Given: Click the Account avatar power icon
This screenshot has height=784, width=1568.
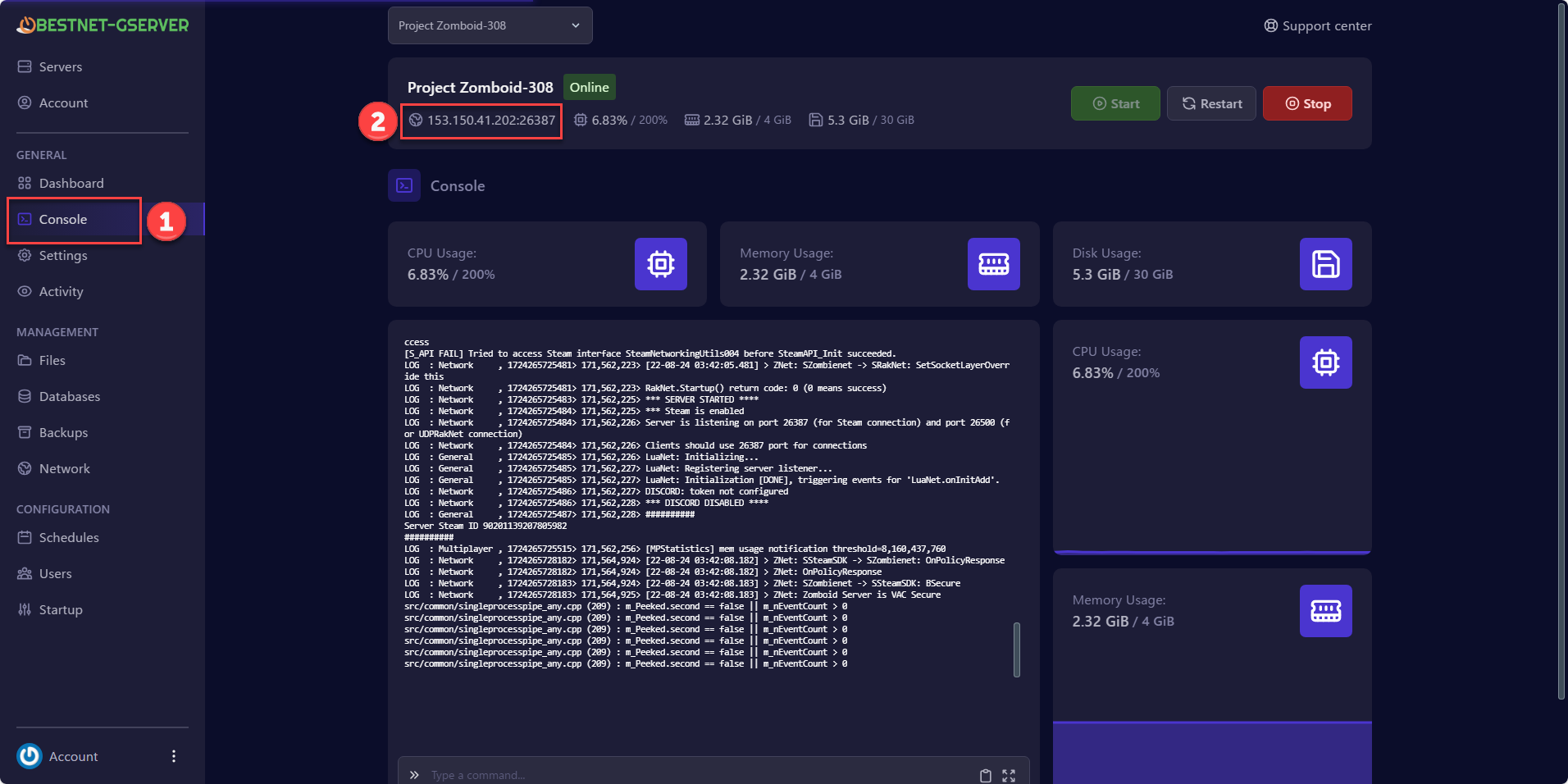Looking at the screenshot, I should tap(30, 756).
